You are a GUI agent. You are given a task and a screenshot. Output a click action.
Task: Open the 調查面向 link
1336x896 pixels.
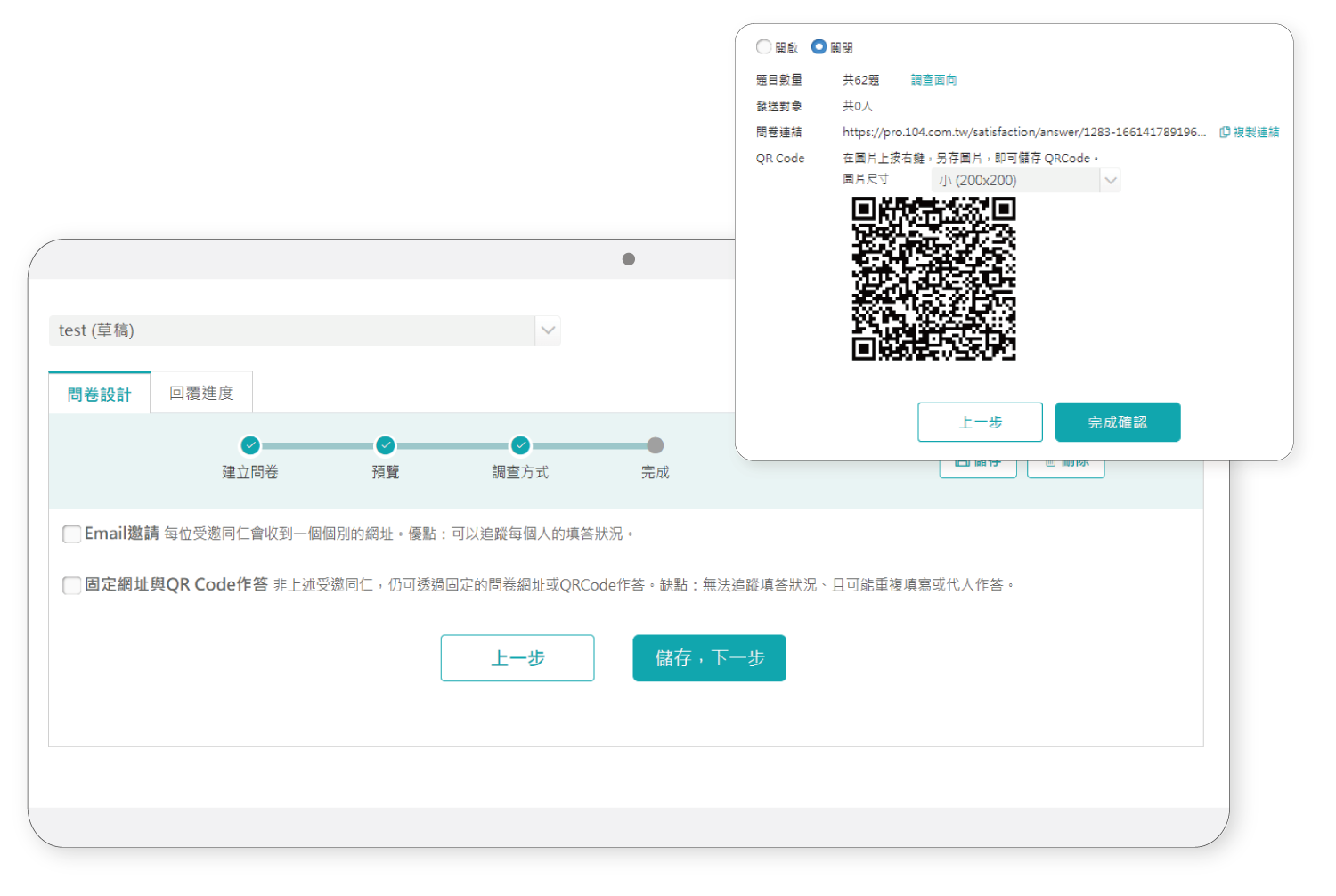tap(933, 80)
